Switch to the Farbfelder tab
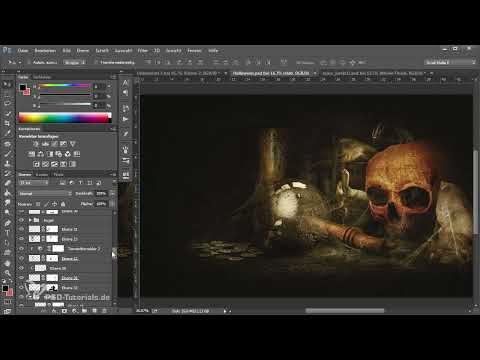The width and height of the screenshot is (480, 360). click(x=42, y=77)
